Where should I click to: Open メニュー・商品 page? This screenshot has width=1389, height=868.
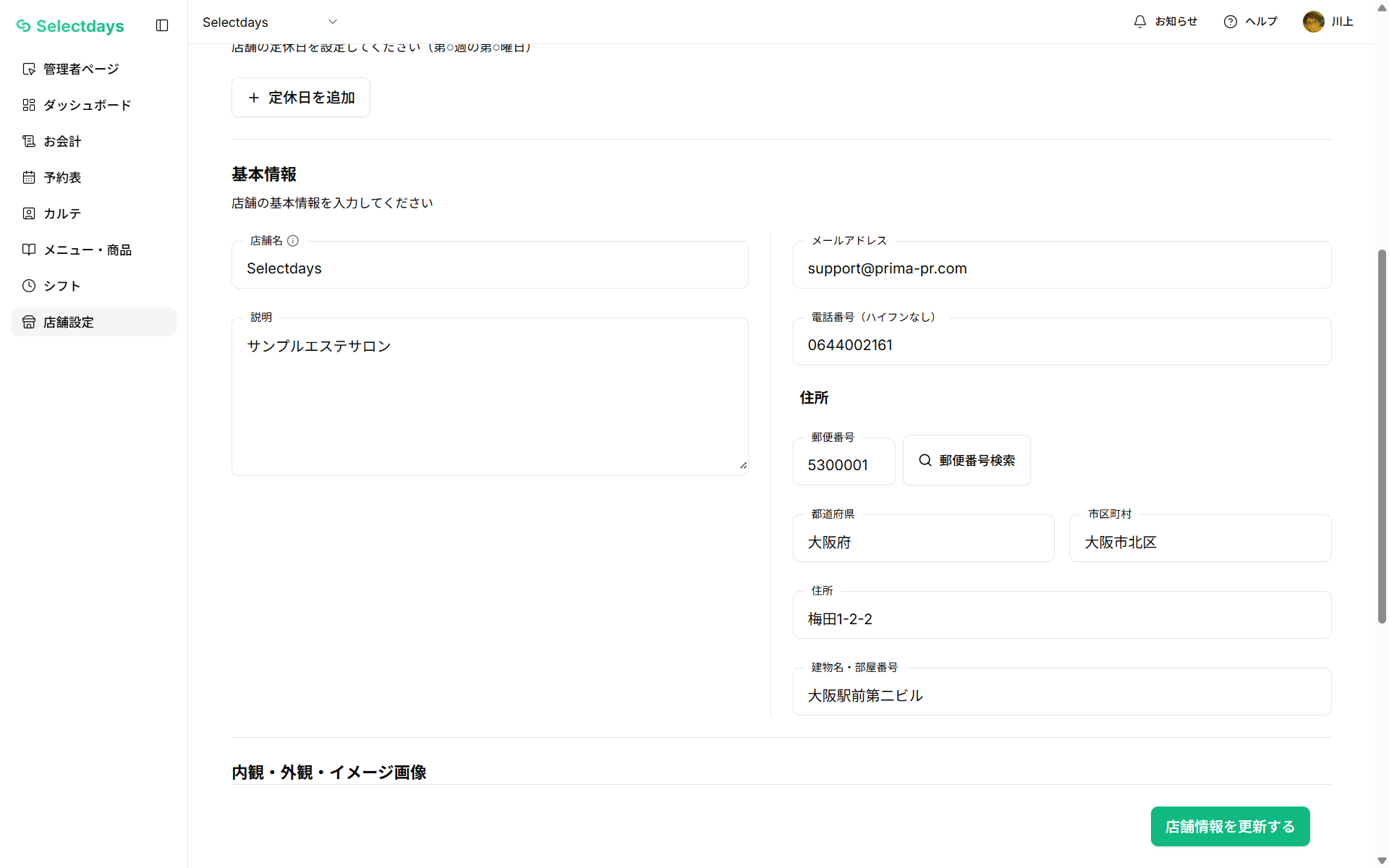87,250
